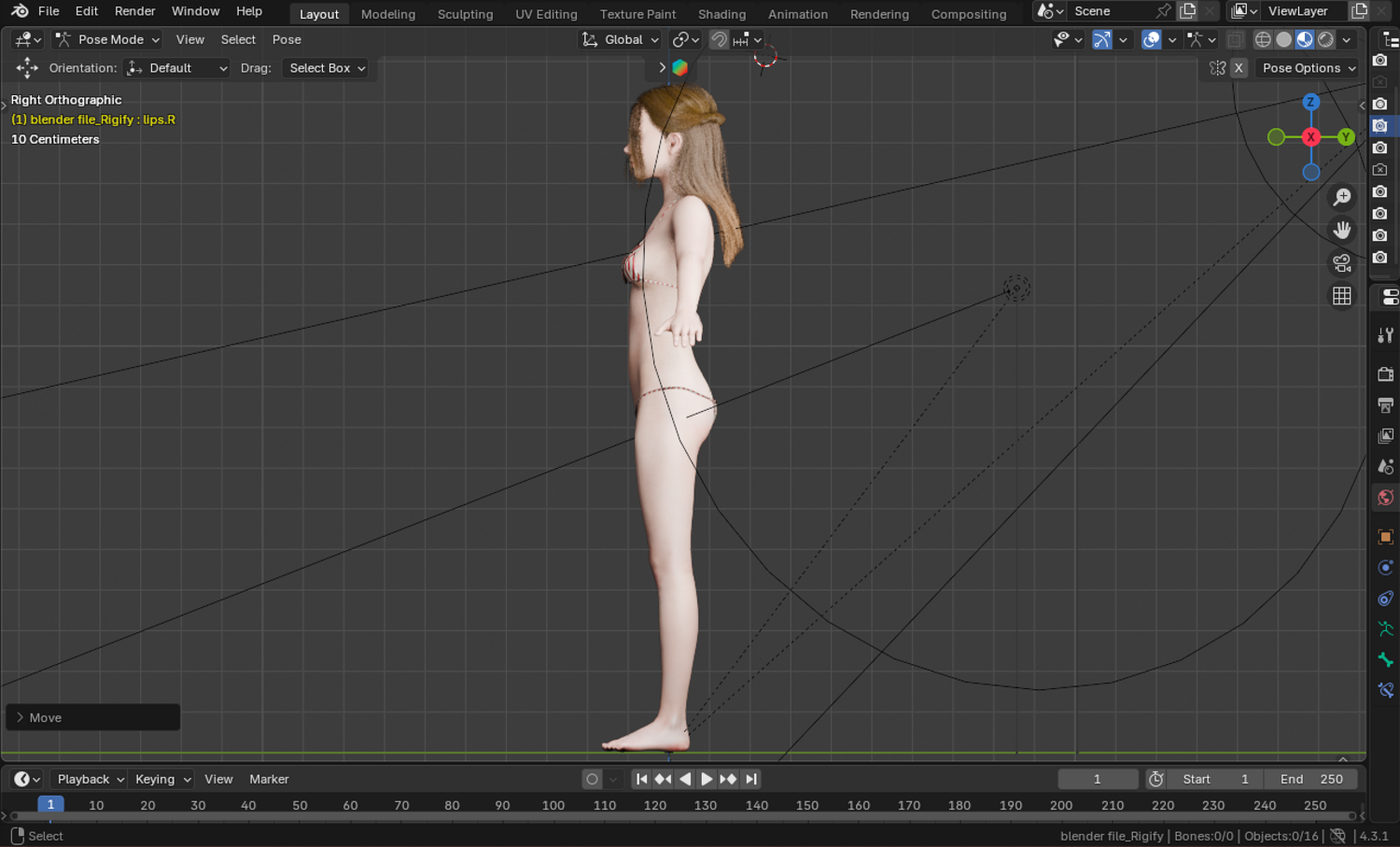
Task: Switch to material preview shading
Action: [x=1305, y=39]
